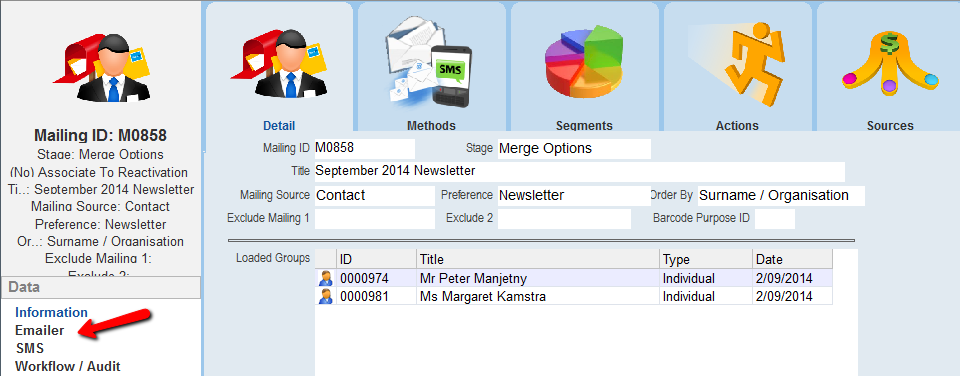Click sidebar text Stage: Merge Options

[100, 154]
